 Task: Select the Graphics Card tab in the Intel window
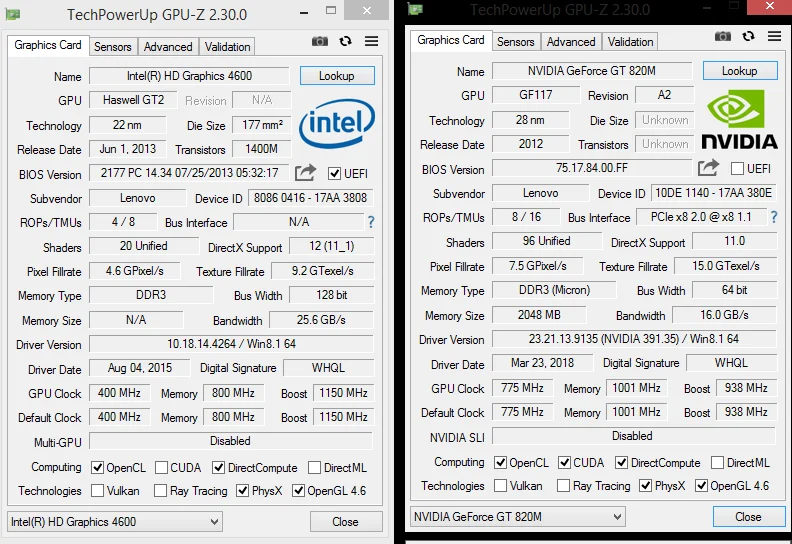click(x=48, y=45)
